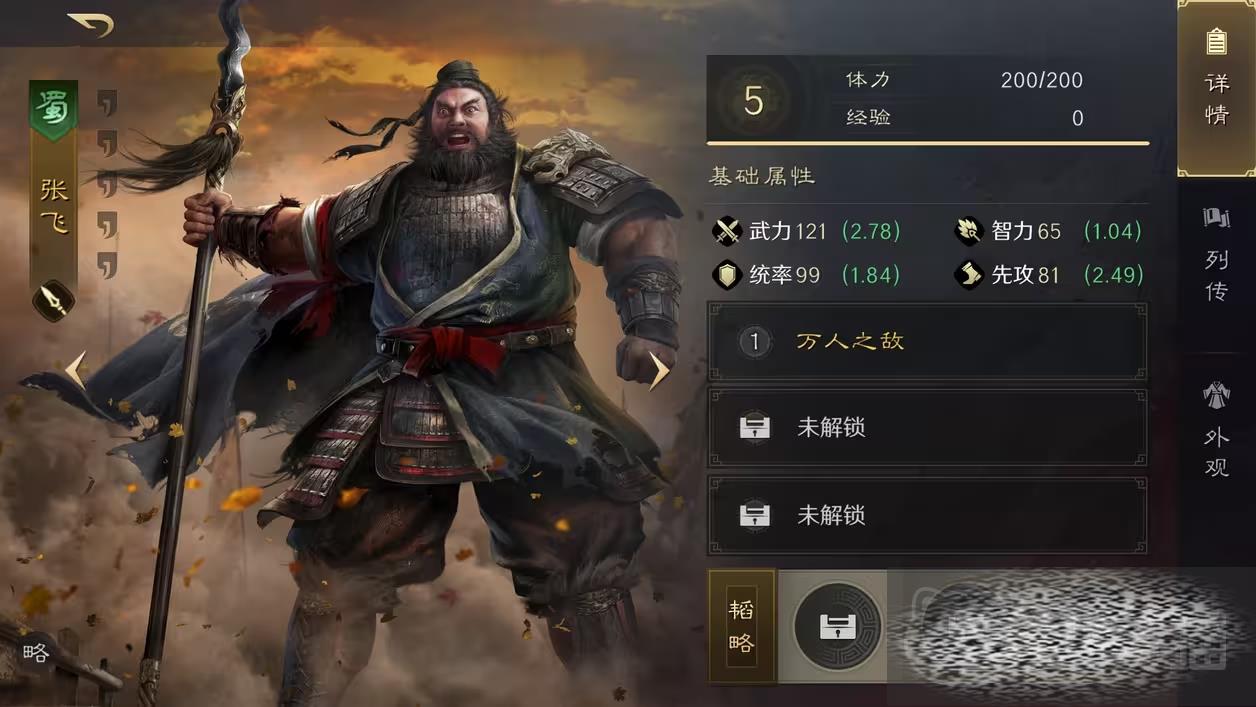Tap the 统率 shield icon
The width and height of the screenshot is (1256, 707).
pyautogui.click(x=726, y=275)
